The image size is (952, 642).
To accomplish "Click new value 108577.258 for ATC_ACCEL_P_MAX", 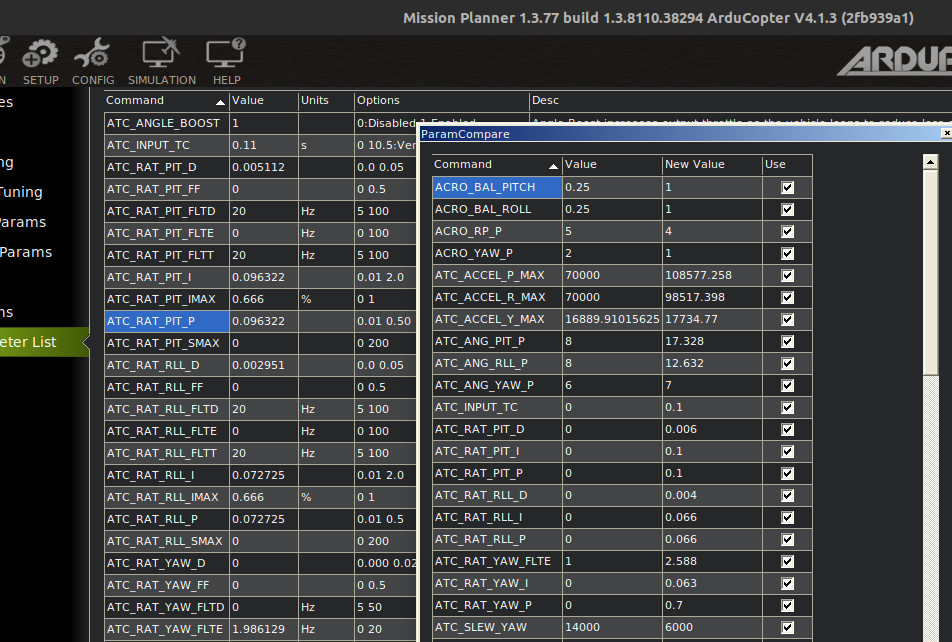I will [x=712, y=275].
